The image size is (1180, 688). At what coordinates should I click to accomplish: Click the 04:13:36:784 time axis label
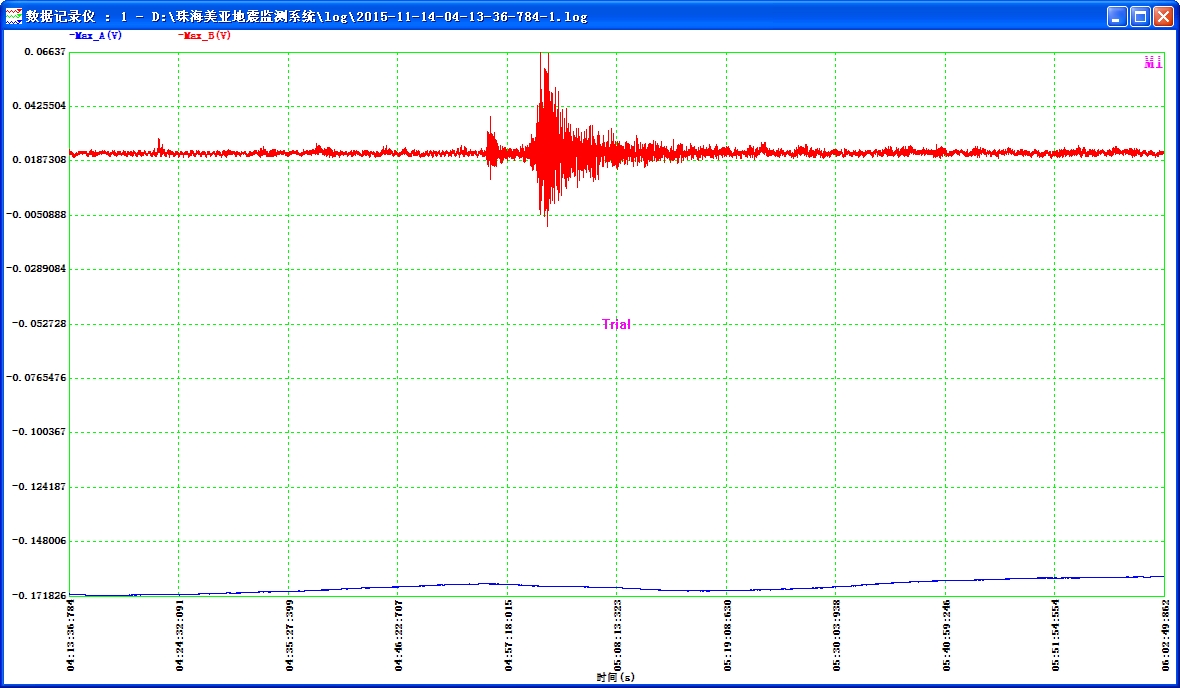pos(70,635)
